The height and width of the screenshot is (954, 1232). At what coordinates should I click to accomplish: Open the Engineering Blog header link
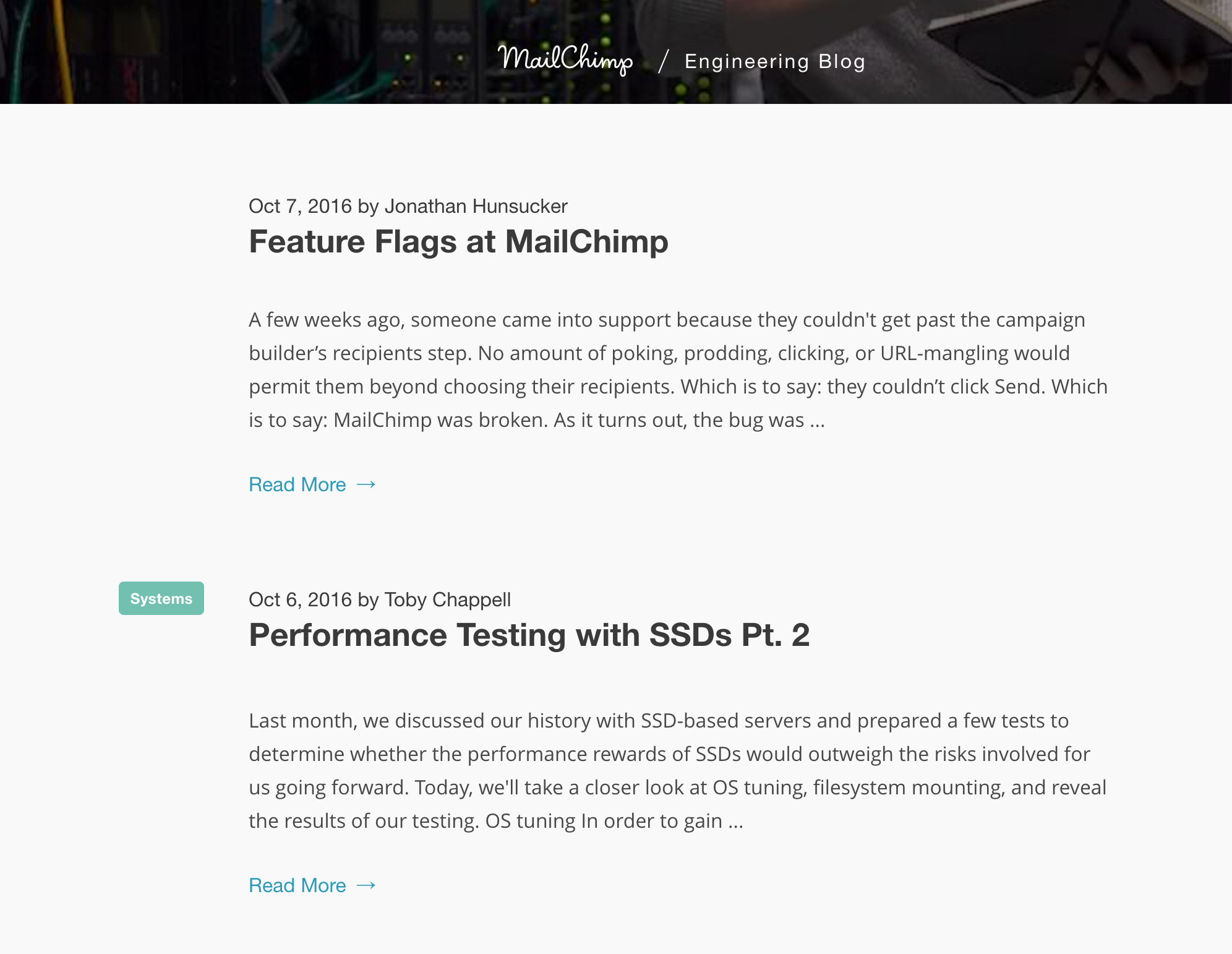[774, 61]
